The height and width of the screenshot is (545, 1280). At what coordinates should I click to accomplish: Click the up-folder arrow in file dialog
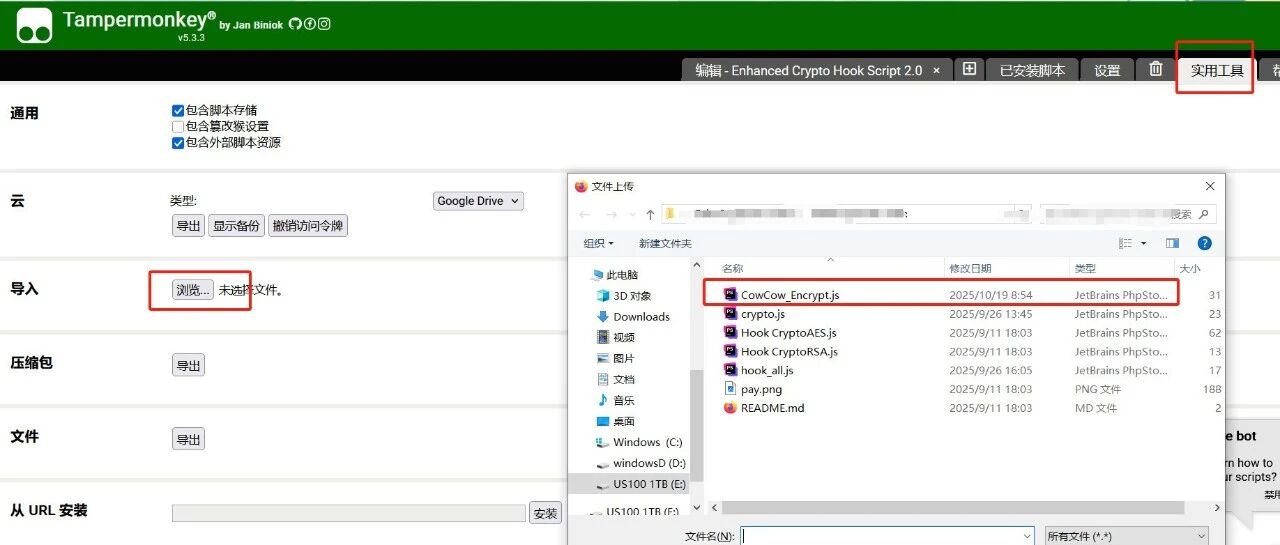tap(650, 214)
